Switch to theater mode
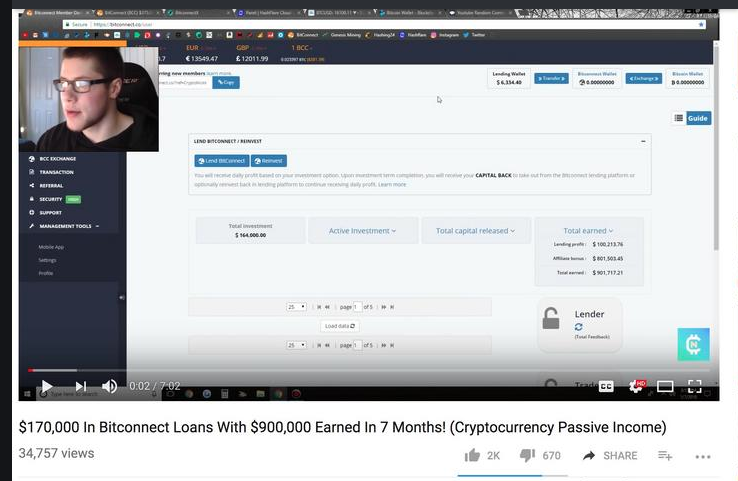This screenshot has width=738, height=481. point(665,386)
